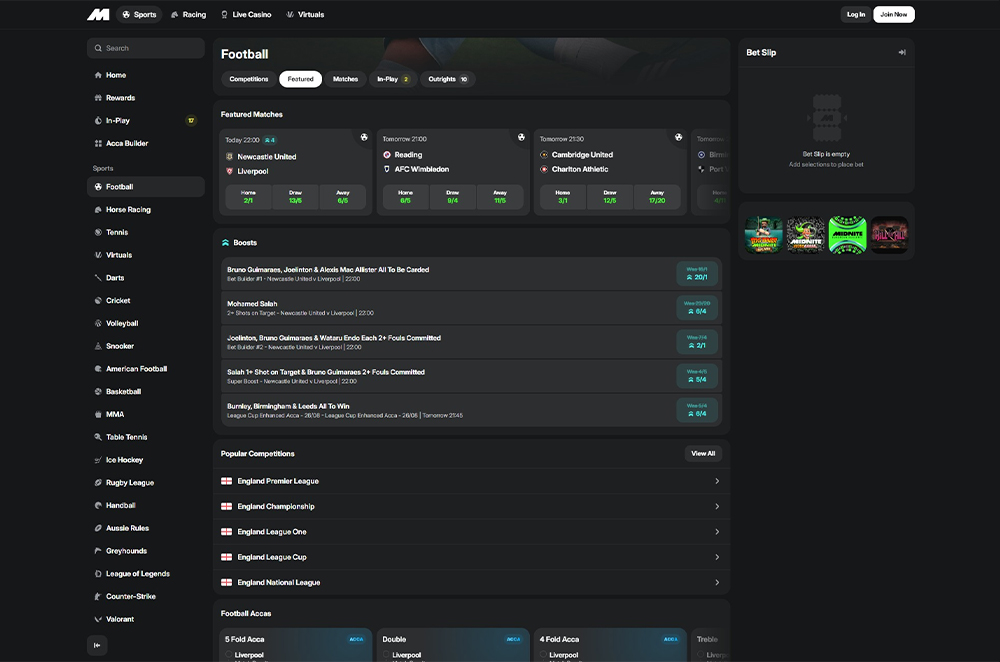Click football icon on Reading match card
1000x662 pixels.
point(521,137)
